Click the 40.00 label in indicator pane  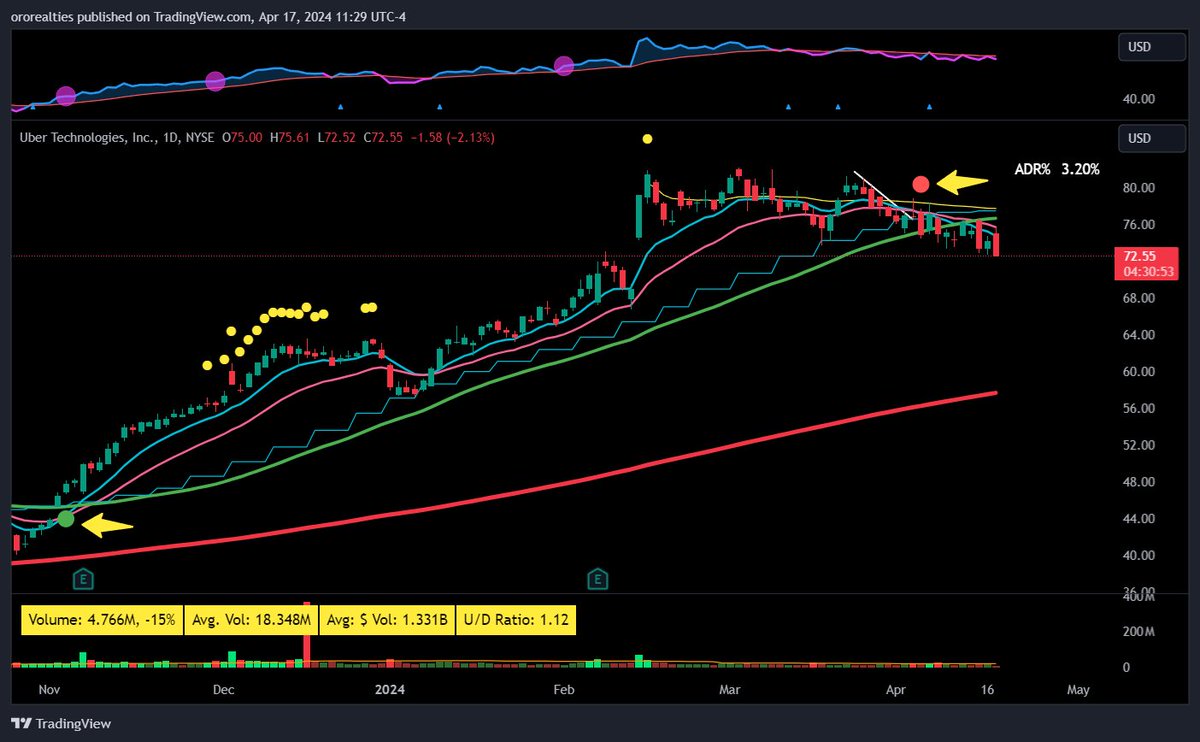1140,99
